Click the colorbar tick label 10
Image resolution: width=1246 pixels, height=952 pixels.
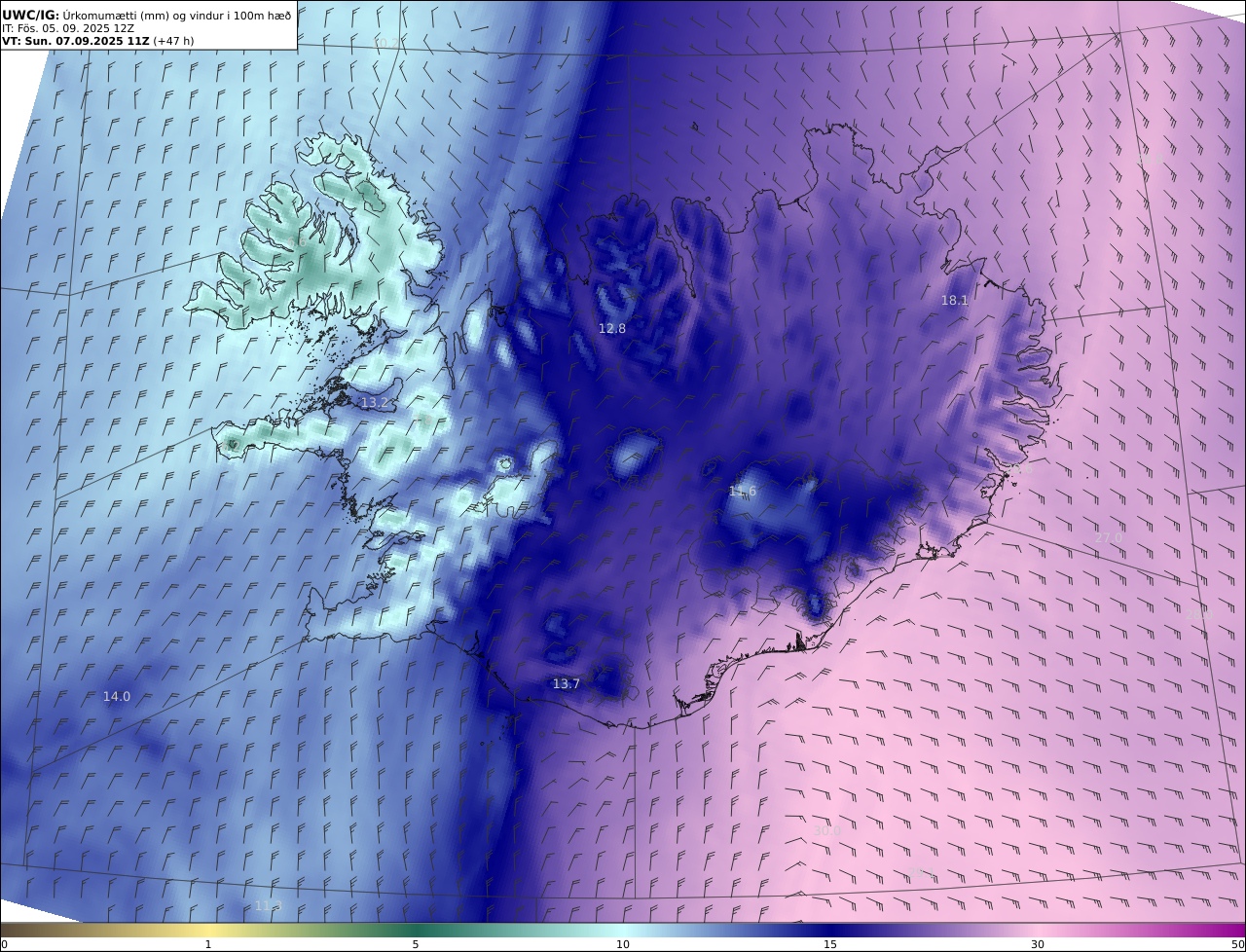(623, 944)
